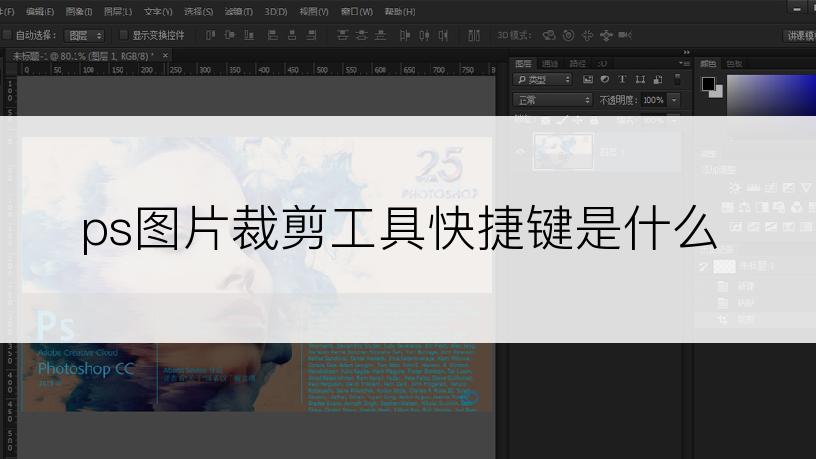
Task: Select 3D mode slide object icon
Action: tap(606, 35)
